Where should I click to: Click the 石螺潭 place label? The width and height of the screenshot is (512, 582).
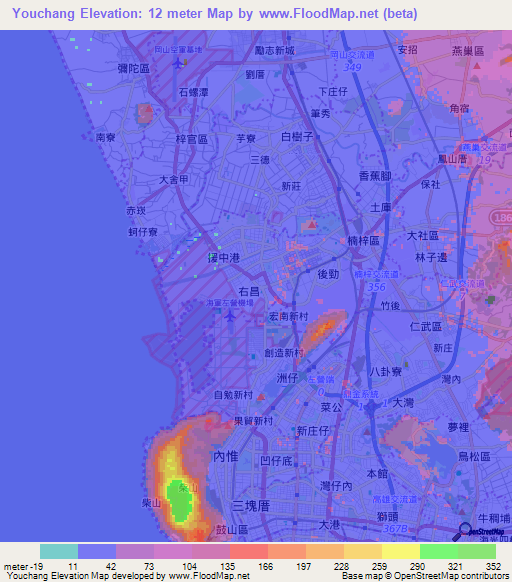point(193,92)
